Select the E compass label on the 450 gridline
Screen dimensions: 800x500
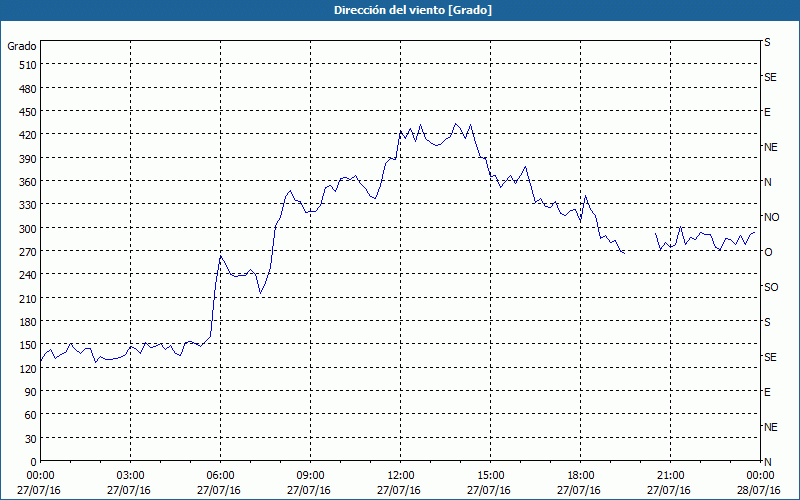coord(767,112)
